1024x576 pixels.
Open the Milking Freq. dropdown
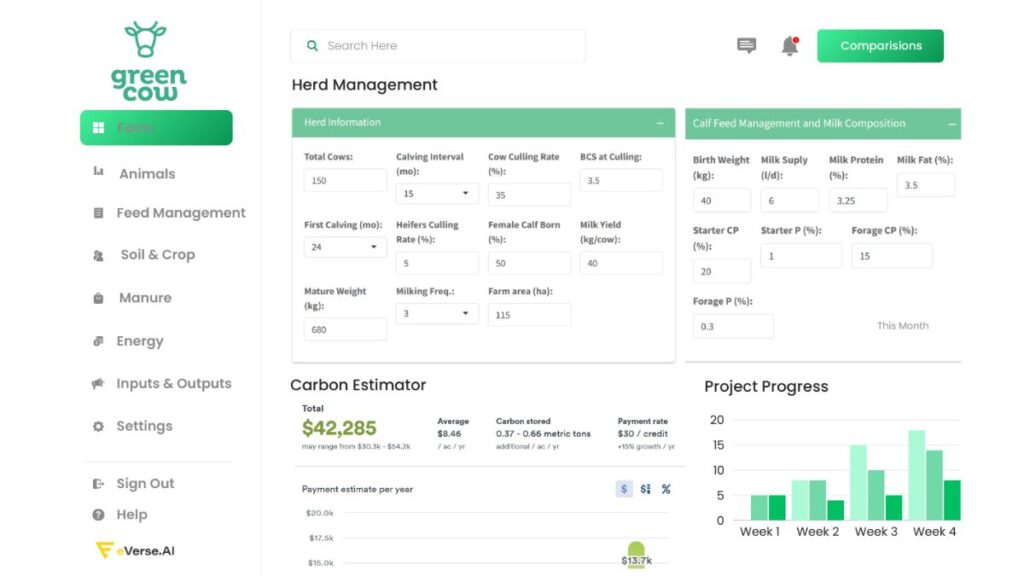[437, 314]
